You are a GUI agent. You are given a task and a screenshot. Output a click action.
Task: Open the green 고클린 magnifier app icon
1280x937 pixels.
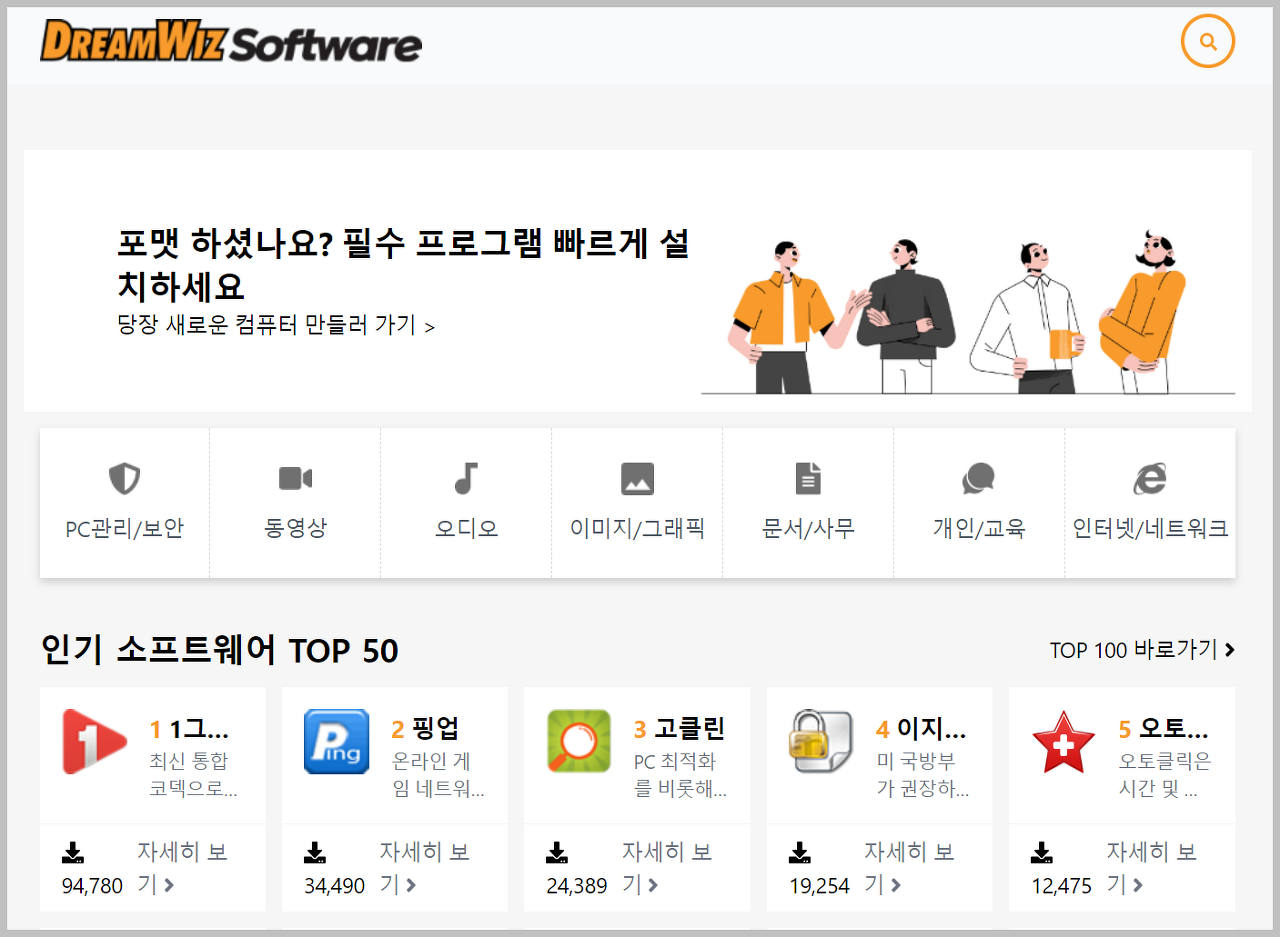(x=579, y=741)
